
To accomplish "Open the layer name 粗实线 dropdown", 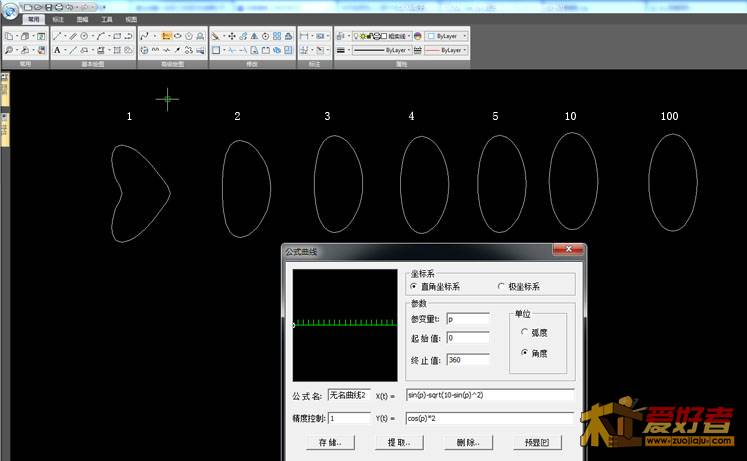I will coord(398,35).
